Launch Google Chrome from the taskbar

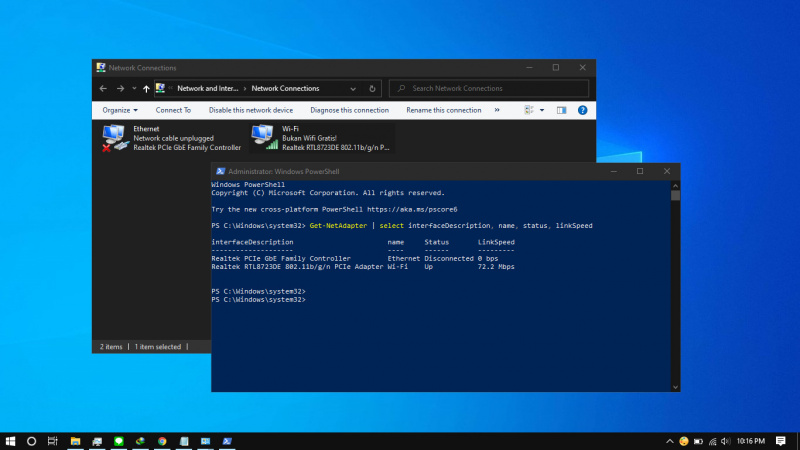click(162, 441)
